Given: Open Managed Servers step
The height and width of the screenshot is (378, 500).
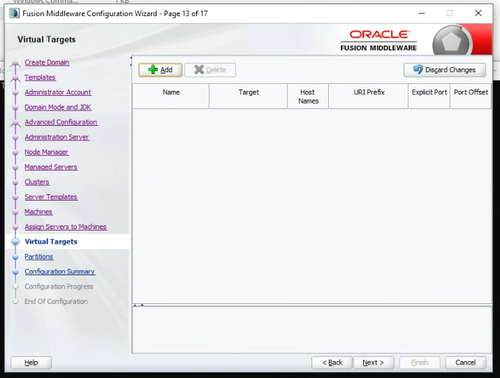Looking at the screenshot, I should coord(51,167).
